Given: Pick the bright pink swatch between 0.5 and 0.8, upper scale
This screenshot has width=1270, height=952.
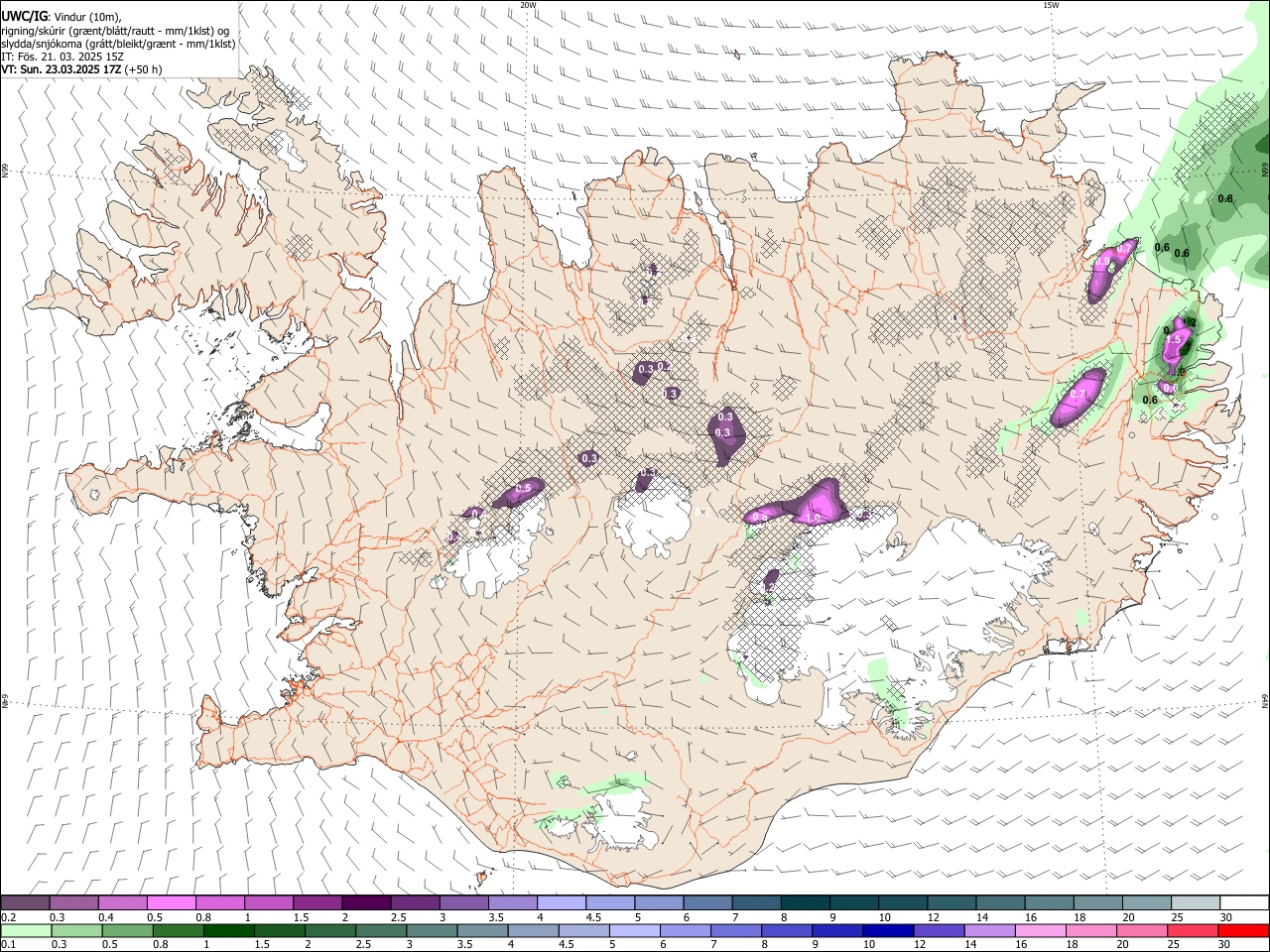Looking at the screenshot, I should (172, 902).
